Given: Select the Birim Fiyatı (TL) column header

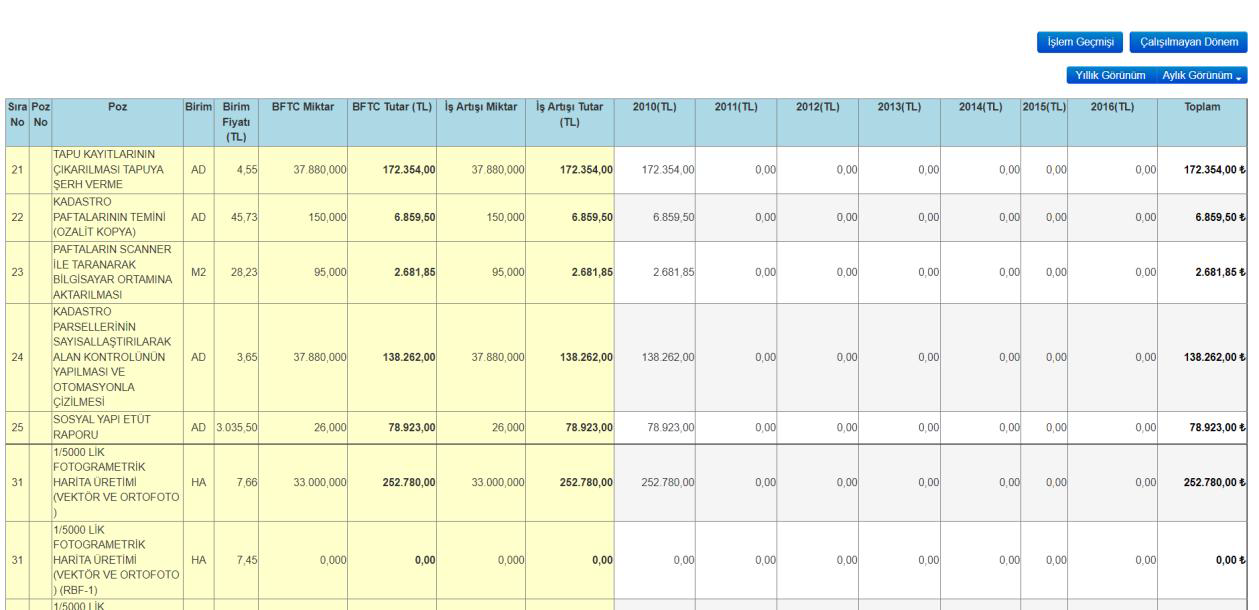Looking at the screenshot, I should [235, 121].
